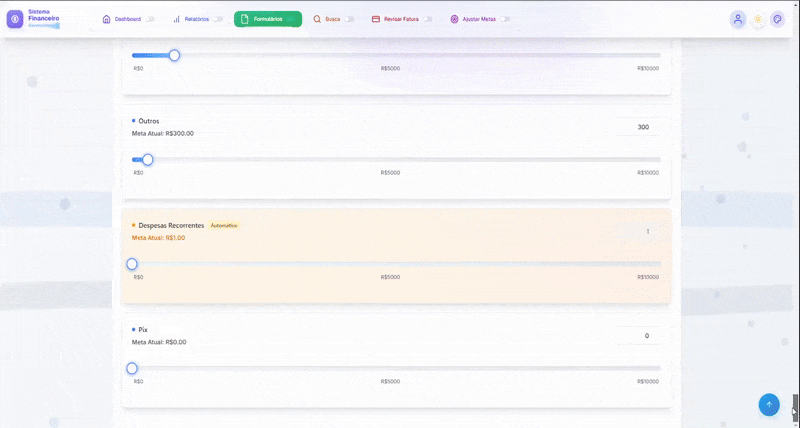Open the color palette icon
Viewport: 800px width, 428px height.
777,19
